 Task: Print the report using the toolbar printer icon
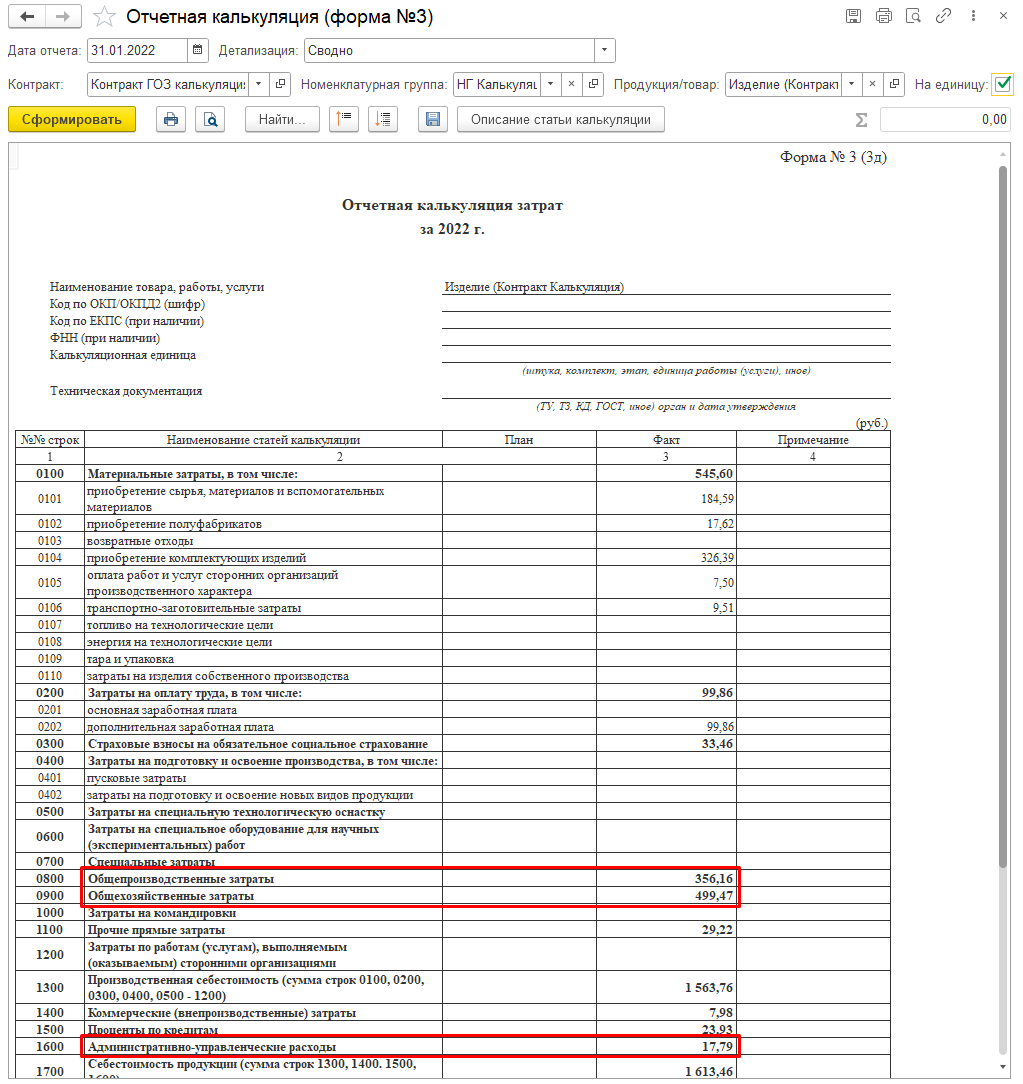point(171,120)
